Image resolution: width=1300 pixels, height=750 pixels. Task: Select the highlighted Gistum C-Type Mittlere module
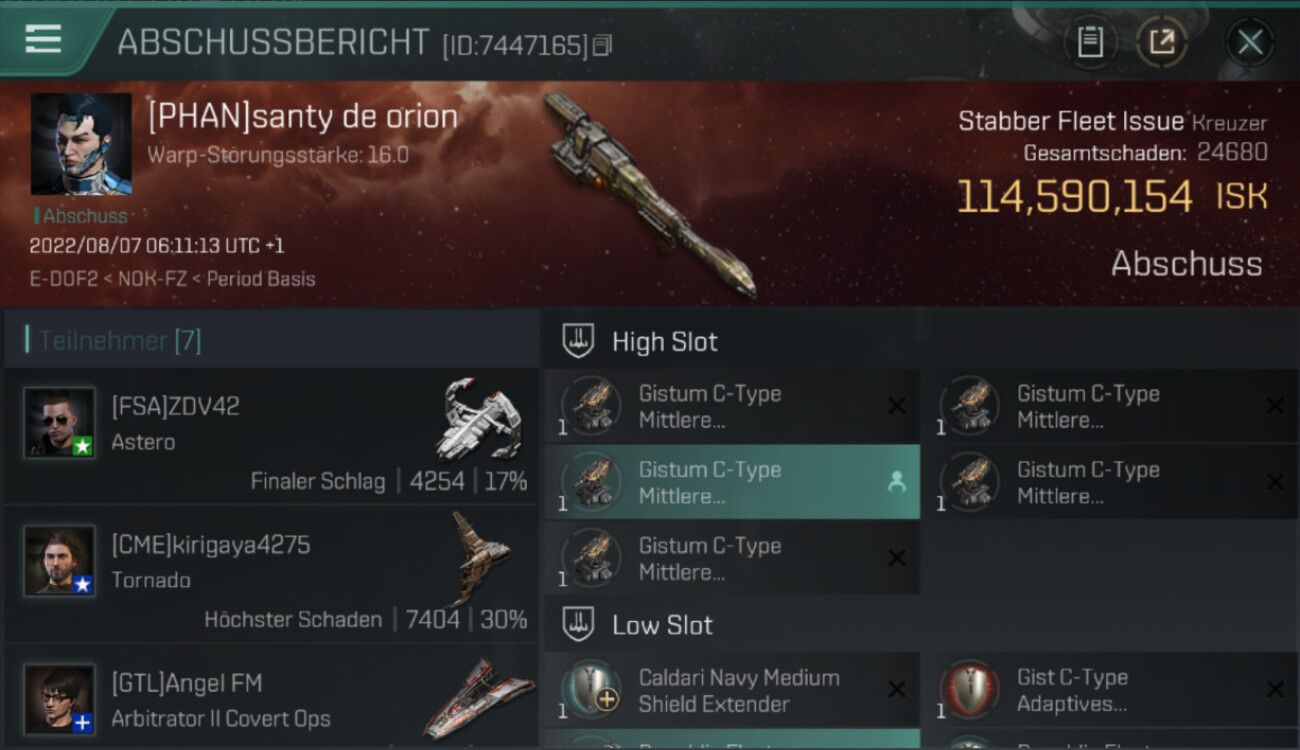[731, 482]
